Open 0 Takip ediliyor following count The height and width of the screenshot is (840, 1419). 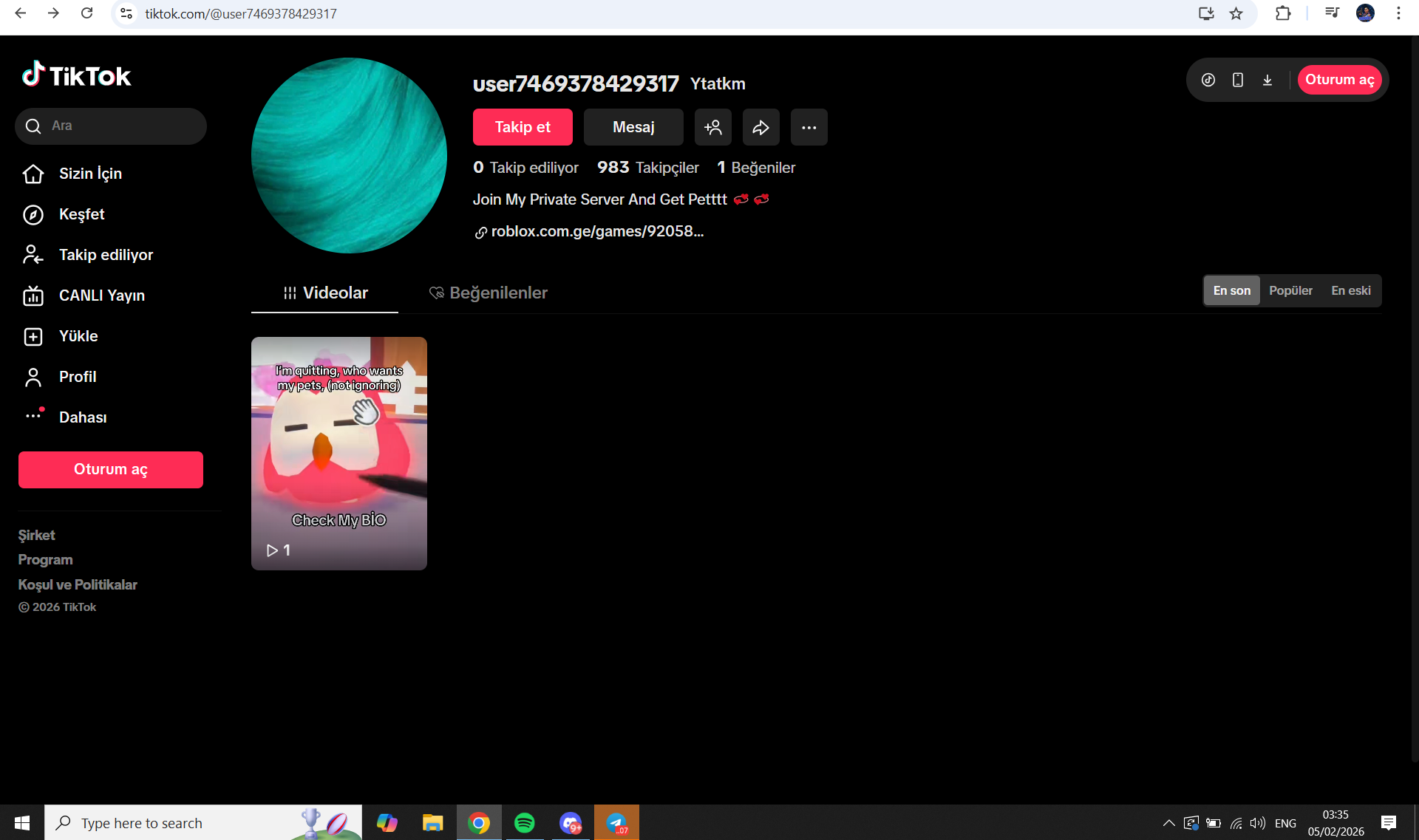pyautogui.click(x=525, y=168)
